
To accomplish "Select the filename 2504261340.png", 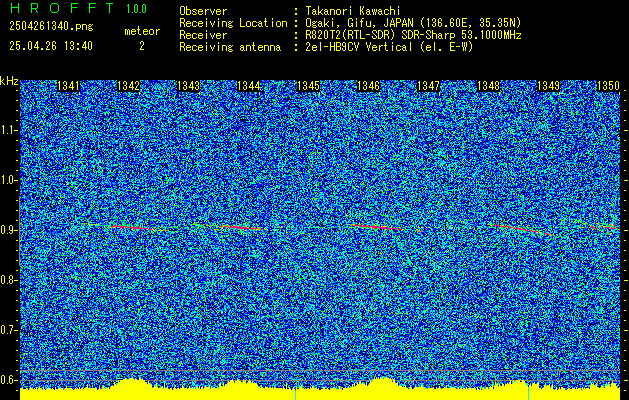I will (51, 26).
